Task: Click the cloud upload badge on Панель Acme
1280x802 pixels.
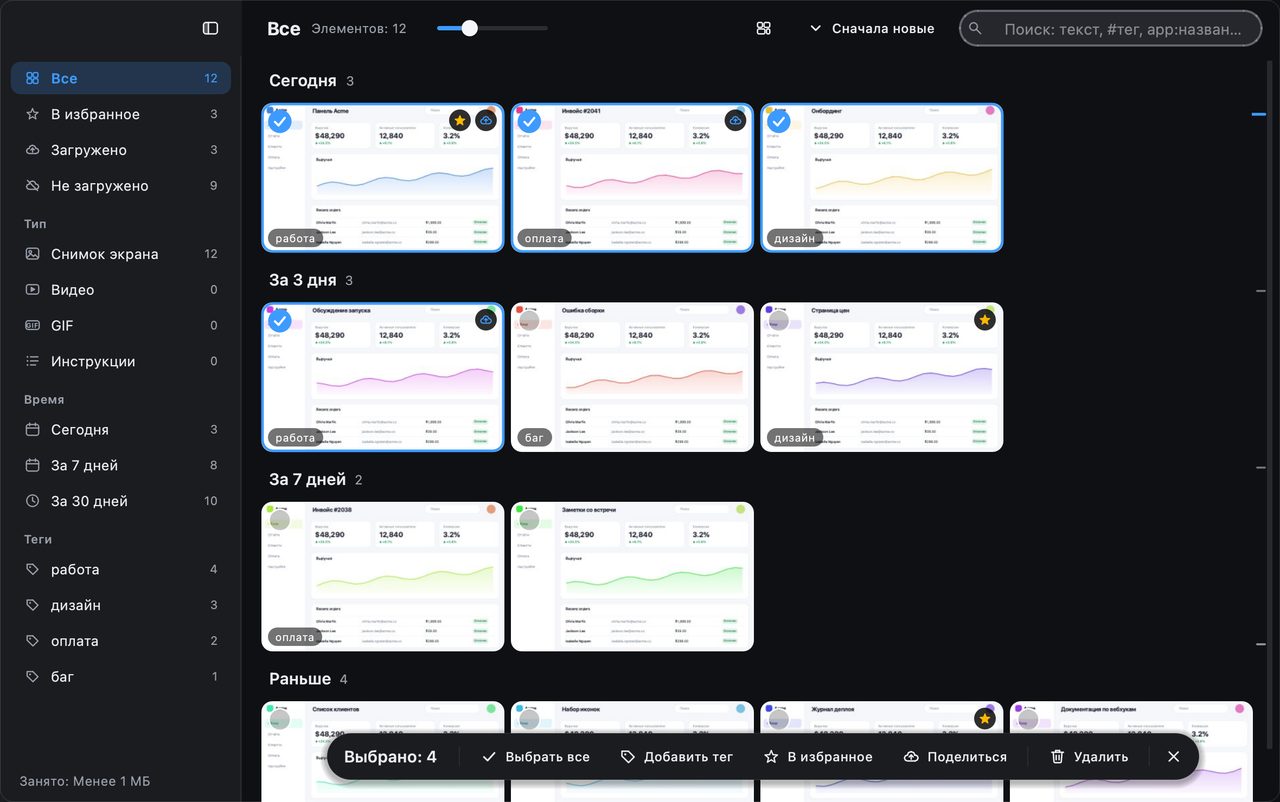Action: [x=486, y=121]
